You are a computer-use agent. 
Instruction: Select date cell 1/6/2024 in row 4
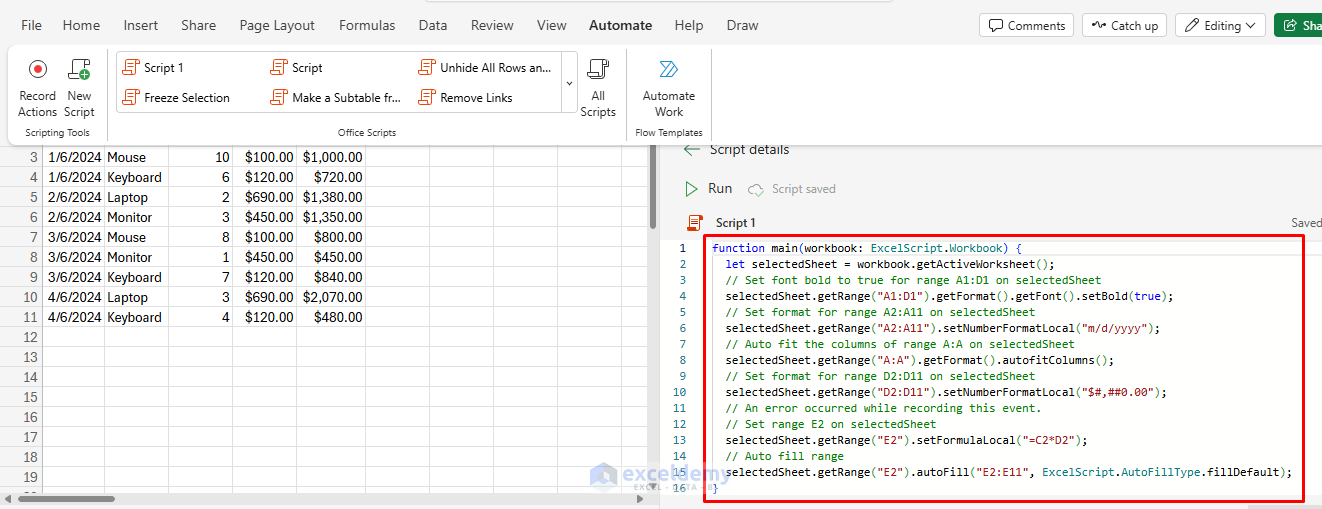point(74,177)
